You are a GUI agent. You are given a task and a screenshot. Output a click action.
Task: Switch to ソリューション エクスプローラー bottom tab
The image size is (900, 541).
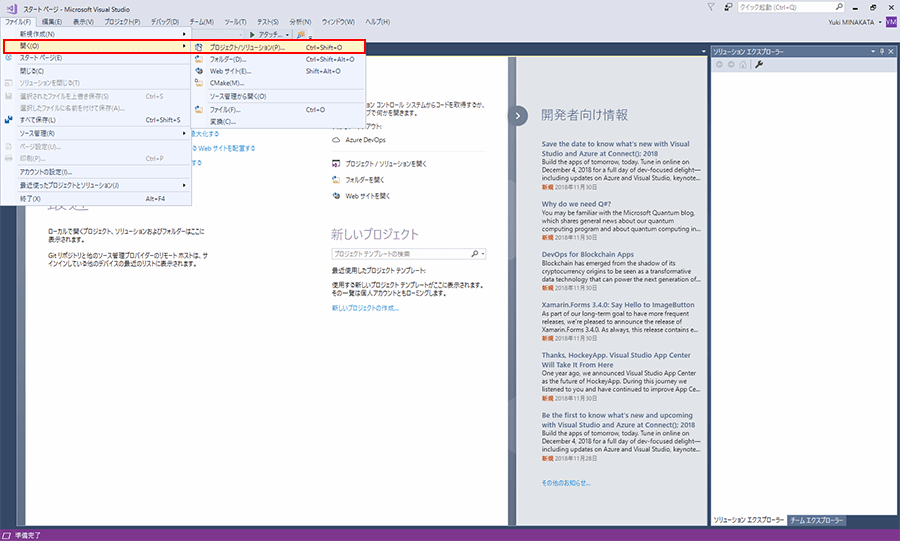pos(748,520)
